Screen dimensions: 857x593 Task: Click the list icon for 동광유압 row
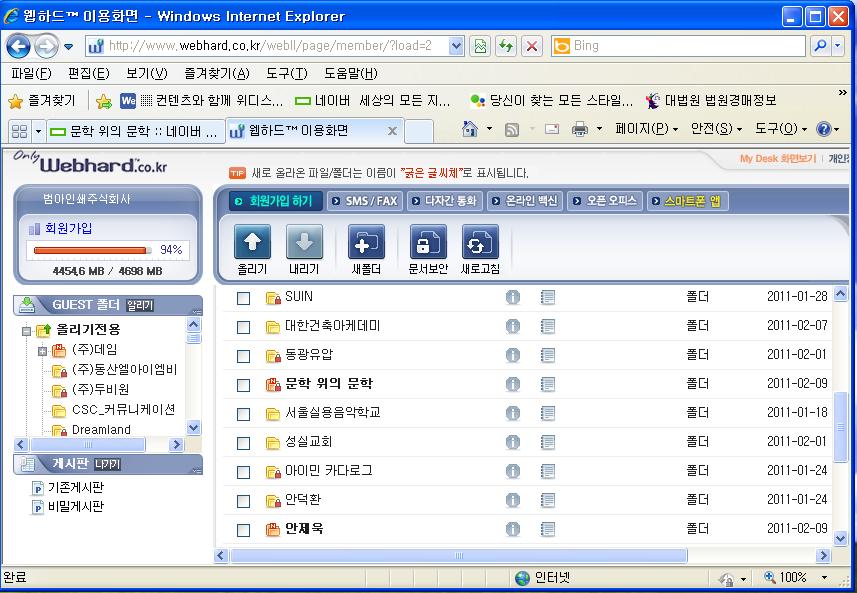point(547,355)
